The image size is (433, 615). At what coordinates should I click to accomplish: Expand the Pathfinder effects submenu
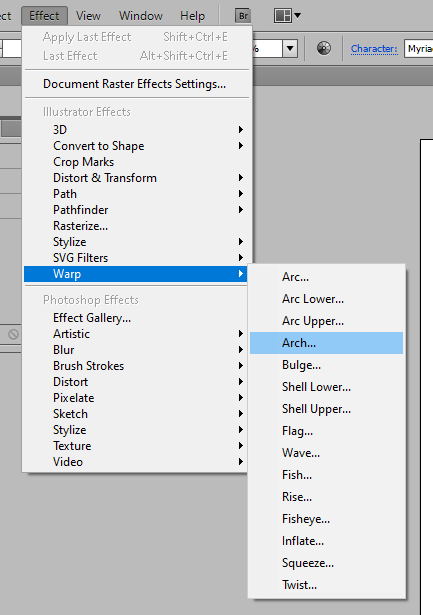pyautogui.click(x=135, y=210)
